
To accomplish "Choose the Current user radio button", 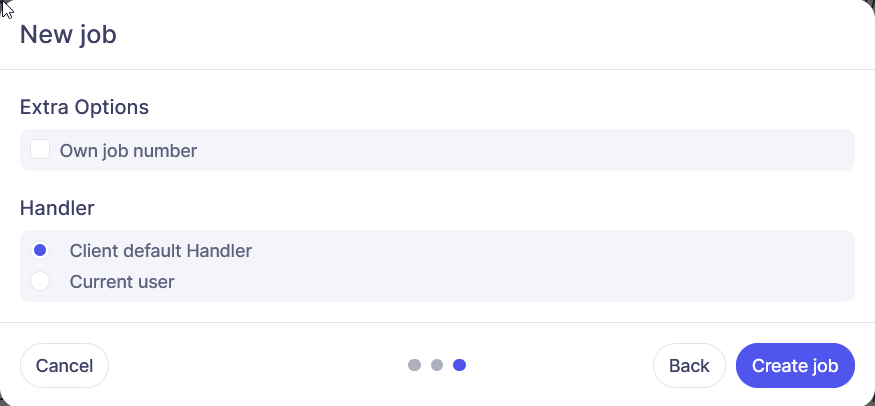I will [x=40, y=281].
